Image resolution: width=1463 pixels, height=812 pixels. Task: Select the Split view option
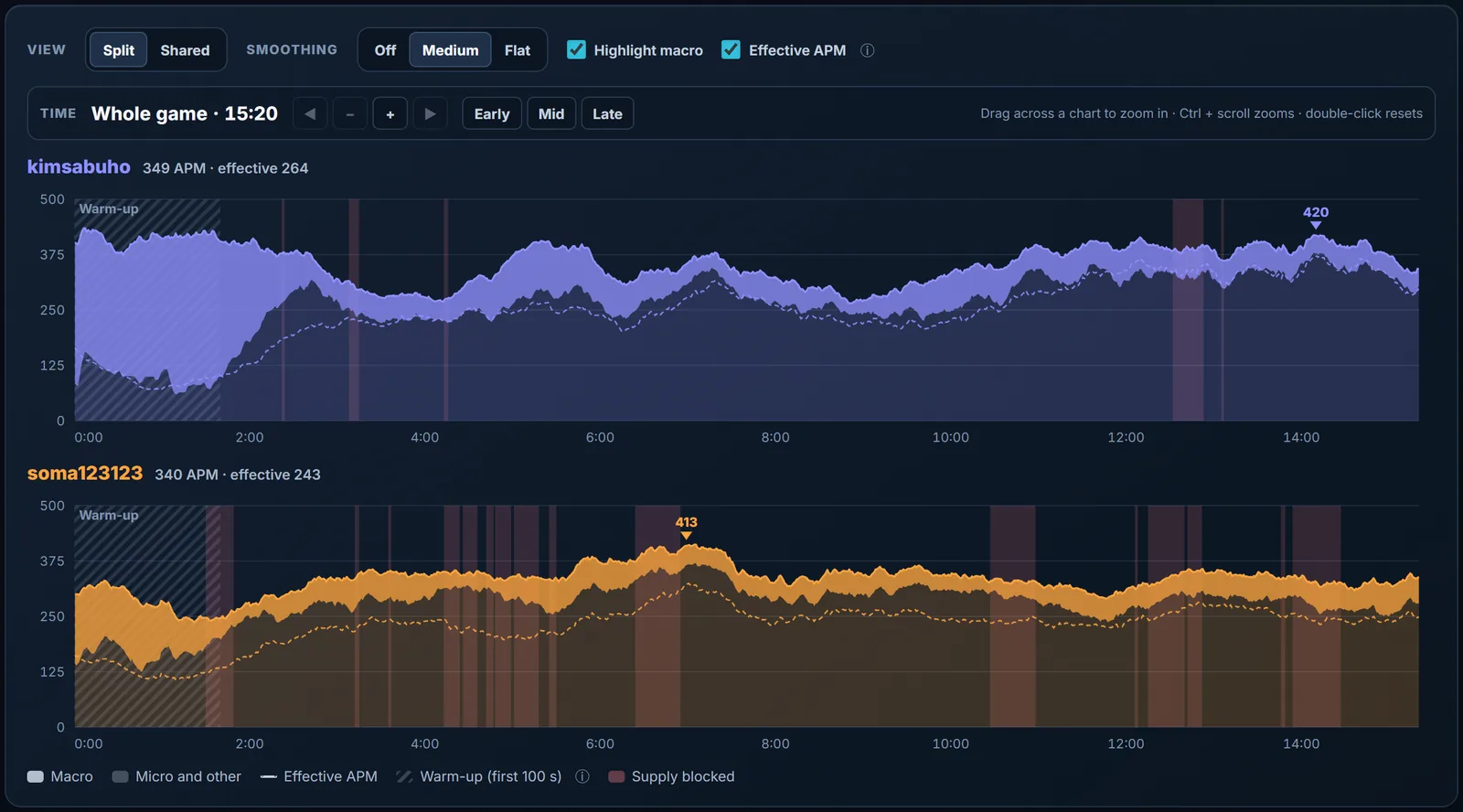pyautogui.click(x=118, y=50)
